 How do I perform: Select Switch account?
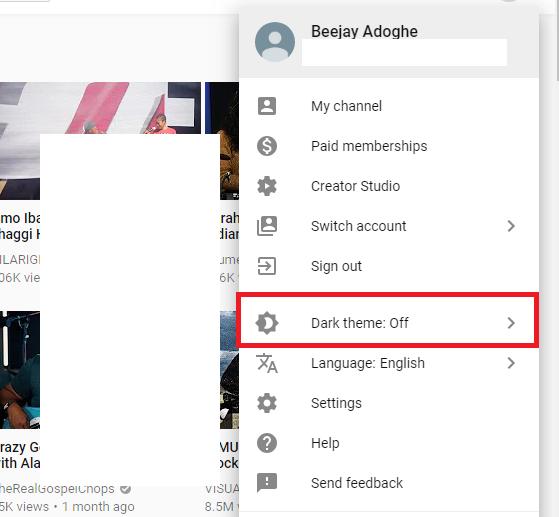pos(389,226)
